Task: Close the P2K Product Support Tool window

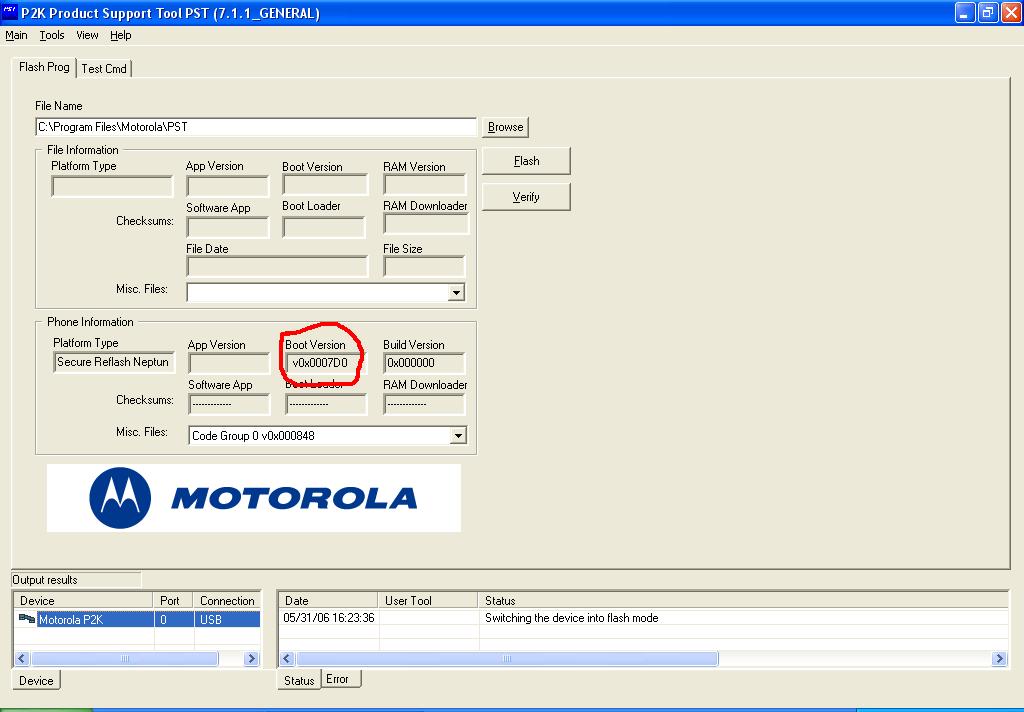Action: click(x=1011, y=12)
